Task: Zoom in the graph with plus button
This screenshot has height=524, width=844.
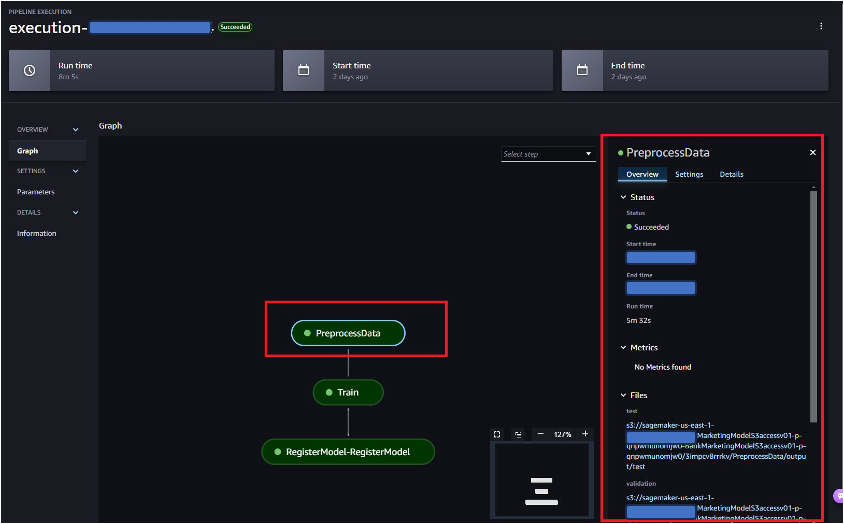Action: (585, 434)
